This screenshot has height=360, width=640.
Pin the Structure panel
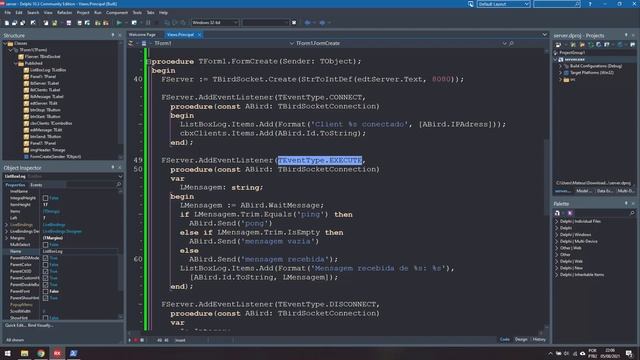(x=113, y=36)
